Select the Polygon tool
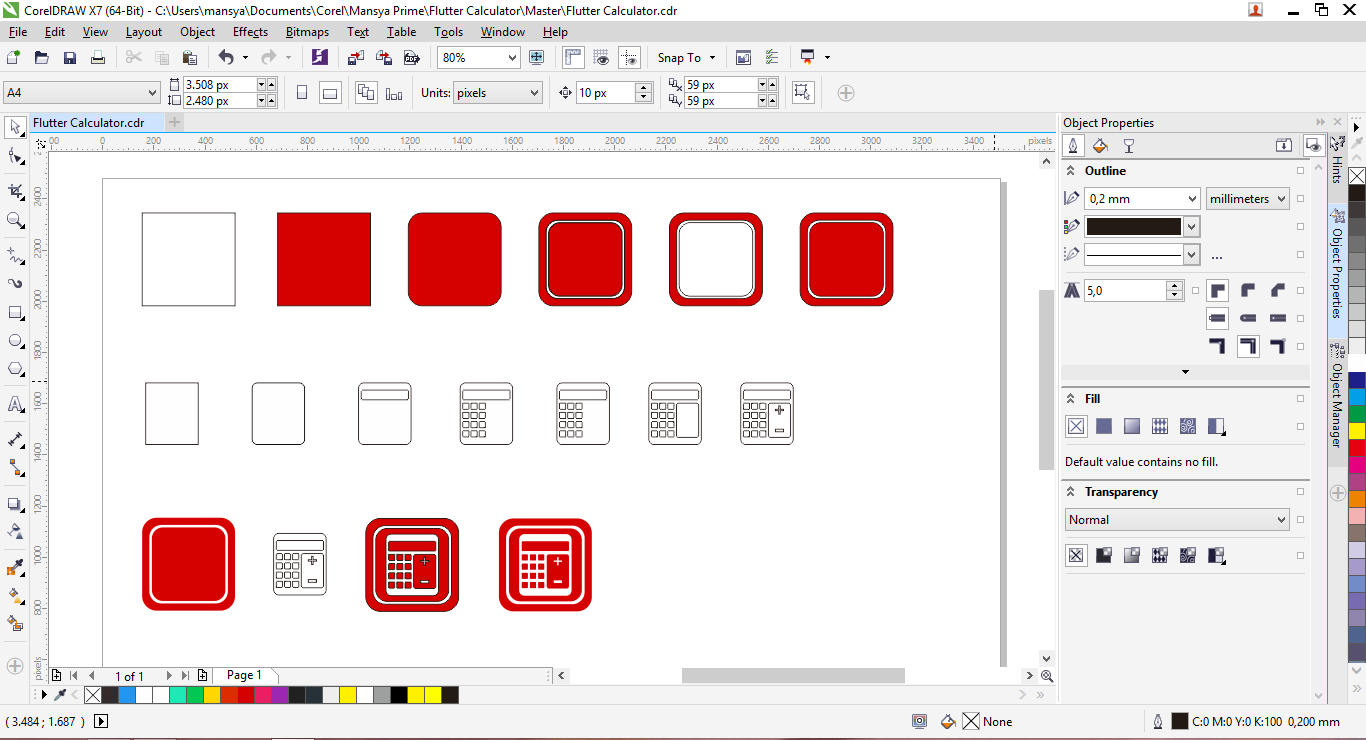 coord(15,369)
